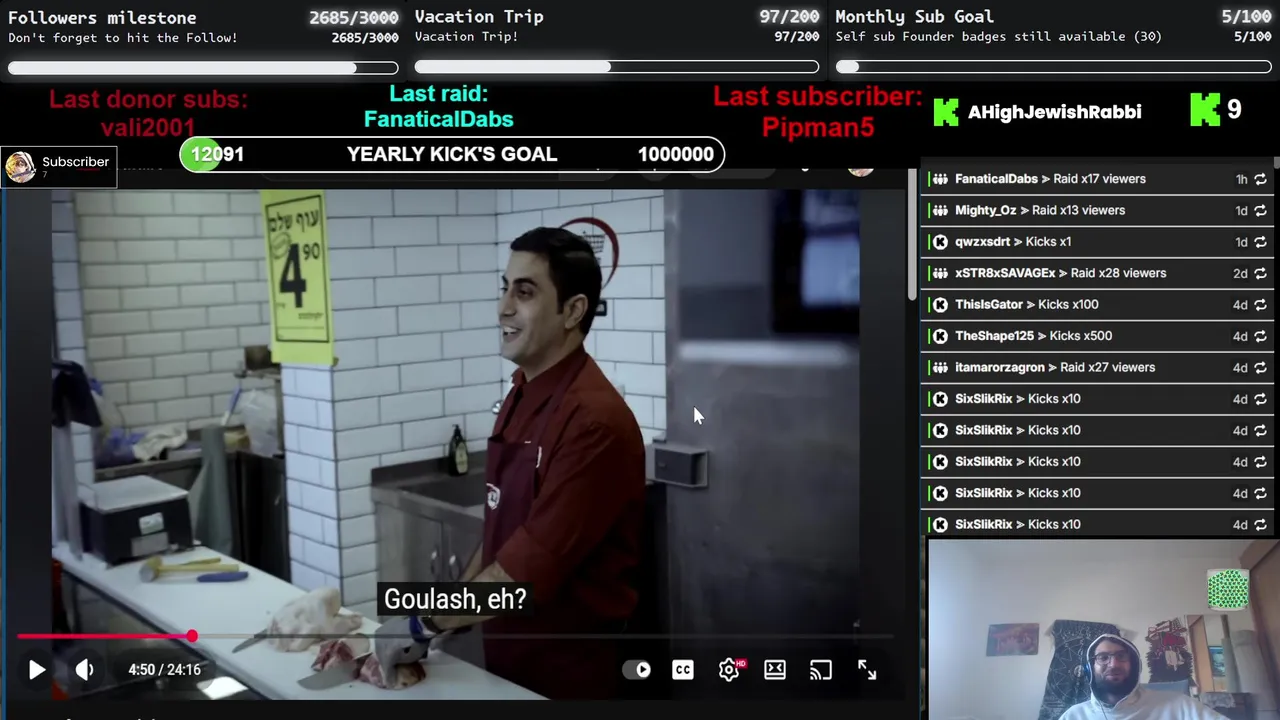Image resolution: width=1280 pixels, height=720 pixels.
Task: Mute the video with the speaker icon
Action: point(85,670)
